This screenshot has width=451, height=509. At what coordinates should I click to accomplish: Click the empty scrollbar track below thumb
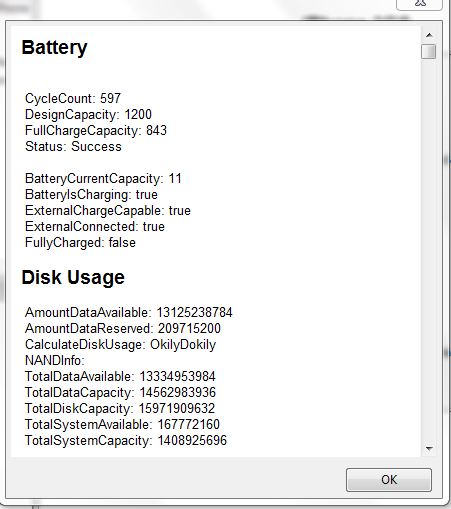429,250
